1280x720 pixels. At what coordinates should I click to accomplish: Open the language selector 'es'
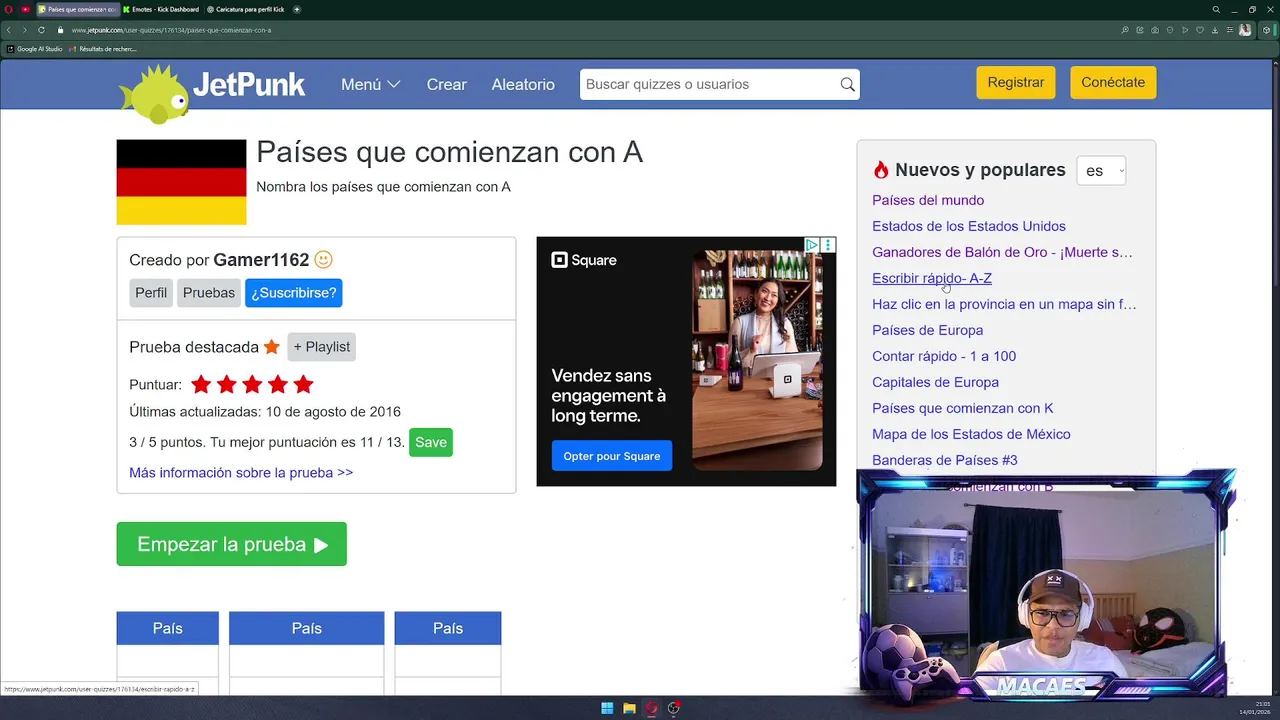point(1101,171)
